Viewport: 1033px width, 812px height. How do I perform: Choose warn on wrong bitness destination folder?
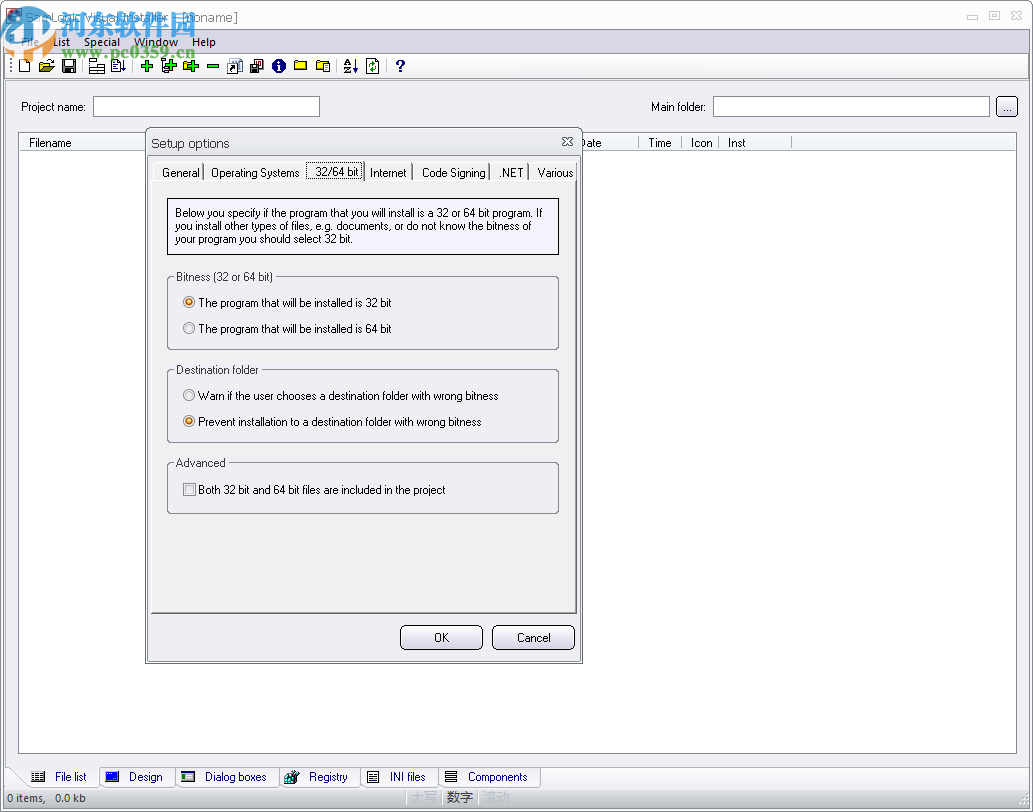pos(189,395)
